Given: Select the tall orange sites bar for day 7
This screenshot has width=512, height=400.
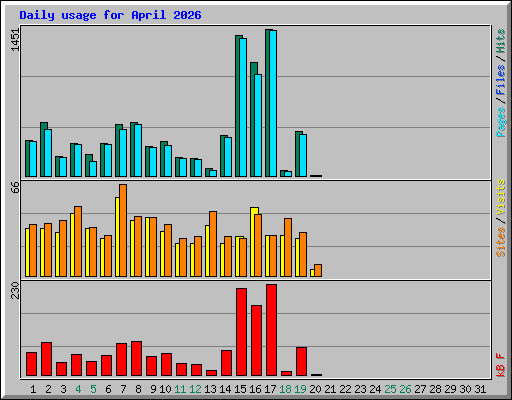Looking at the screenshot, I should pyautogui.click(x=123, y=230).
